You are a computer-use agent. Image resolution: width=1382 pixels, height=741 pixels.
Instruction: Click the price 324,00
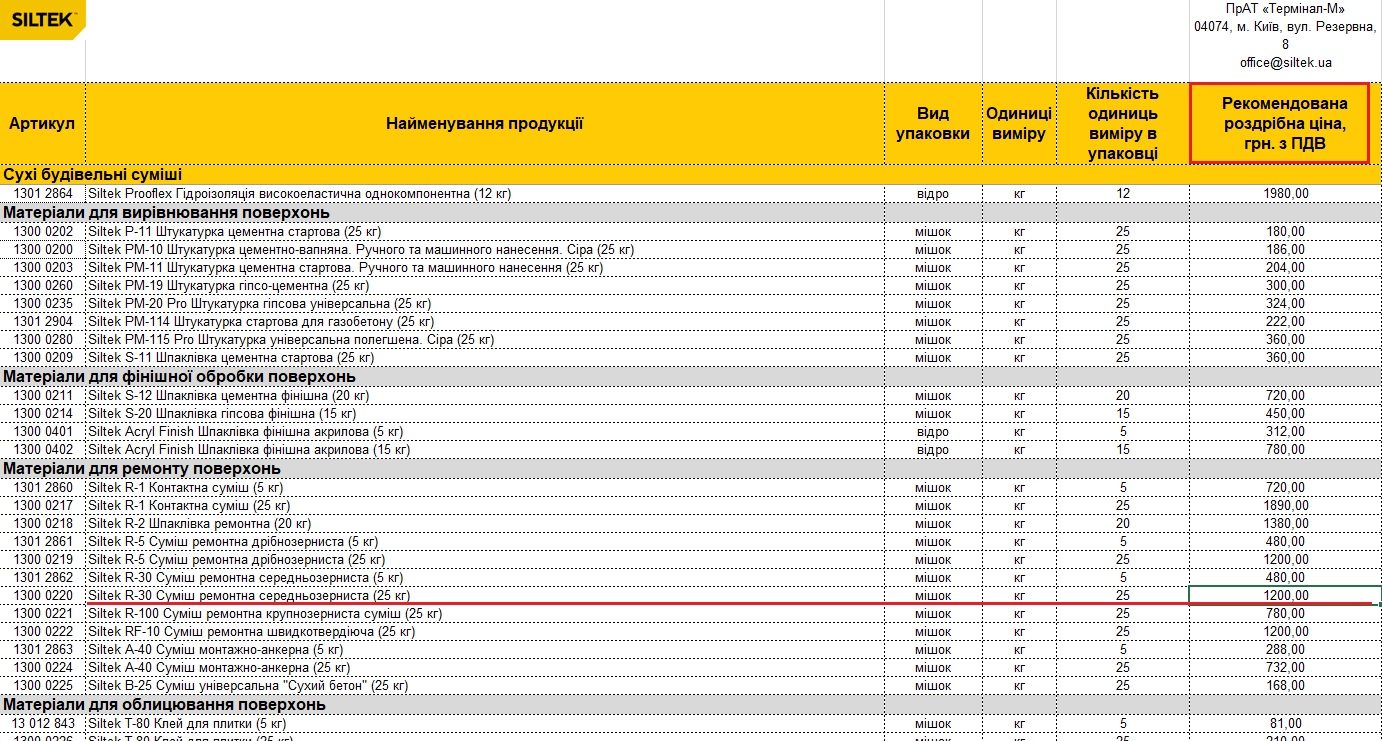tap(1285, 303)
